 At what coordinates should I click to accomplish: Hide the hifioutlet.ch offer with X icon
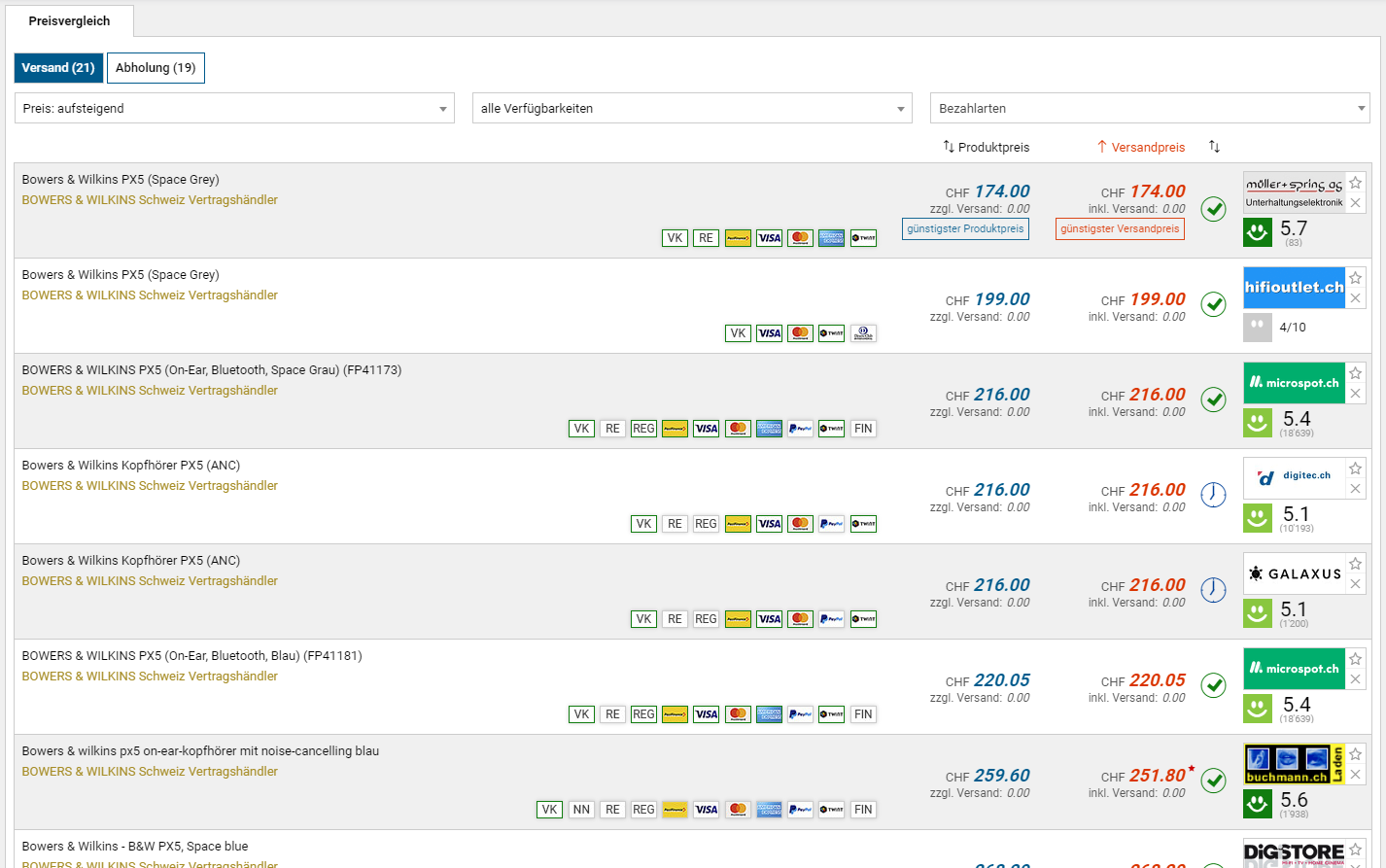pyautogui.click(x=1355, y=298)
